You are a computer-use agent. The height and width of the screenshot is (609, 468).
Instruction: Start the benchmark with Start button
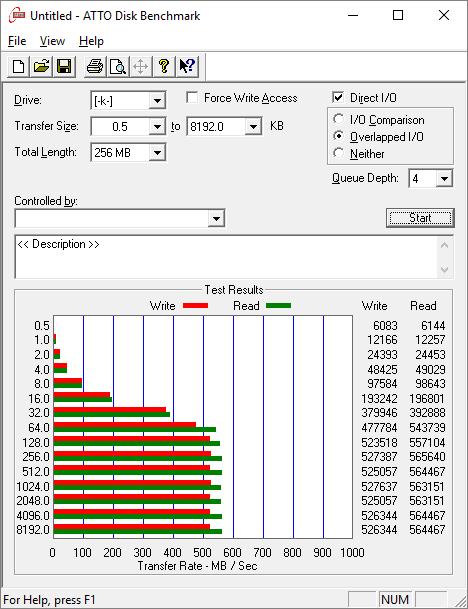[x=420, y=218]
